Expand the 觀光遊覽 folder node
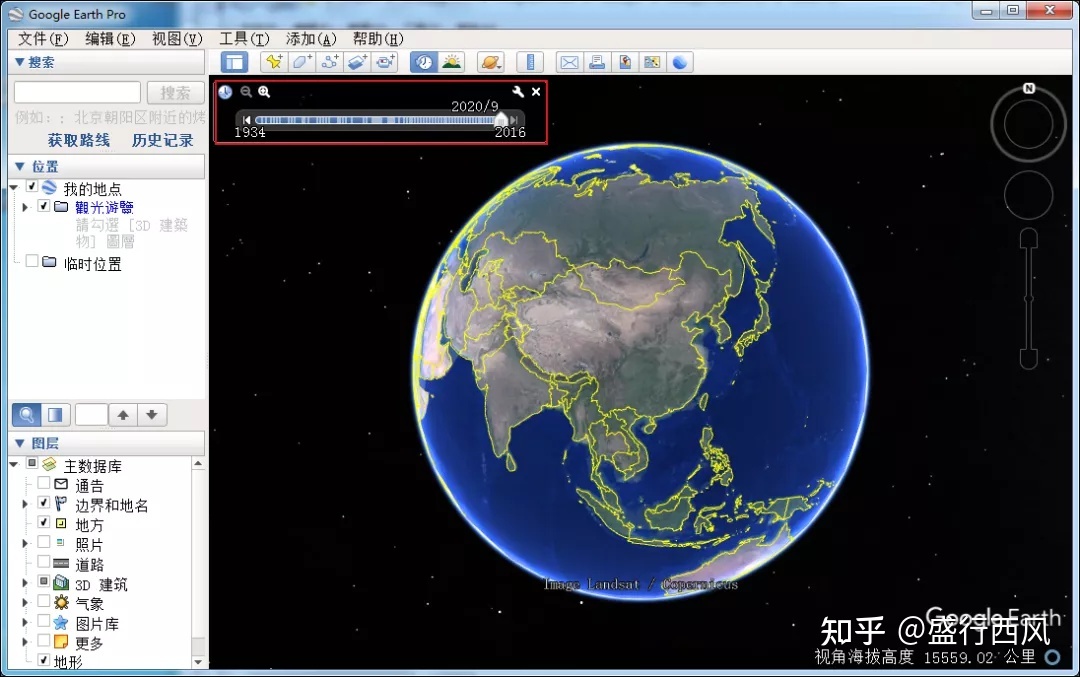Image resolution: width=1080 pixels, height=677 pixels. 25,207
